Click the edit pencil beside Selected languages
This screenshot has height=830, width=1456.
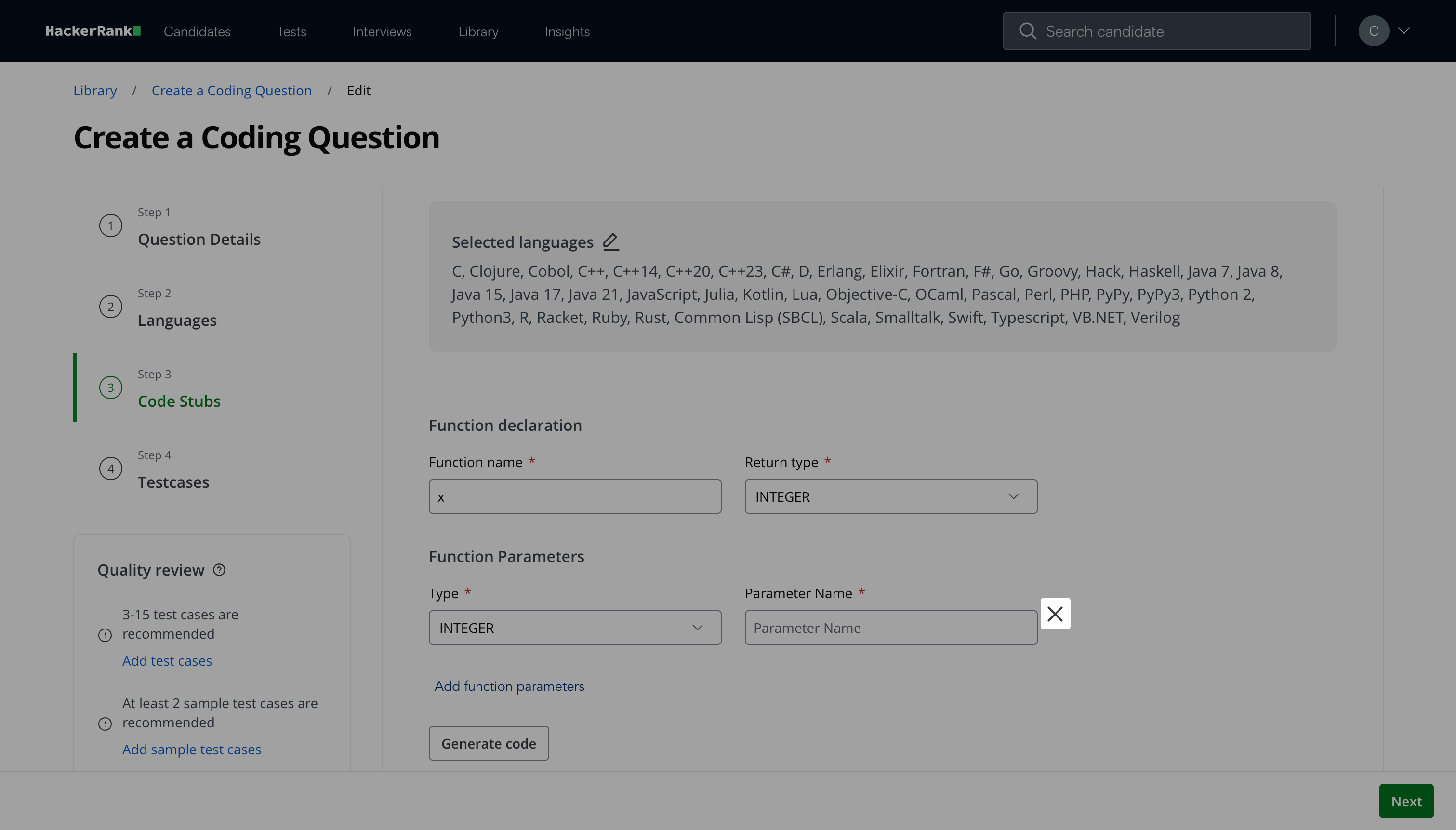(x=610, y=241)
